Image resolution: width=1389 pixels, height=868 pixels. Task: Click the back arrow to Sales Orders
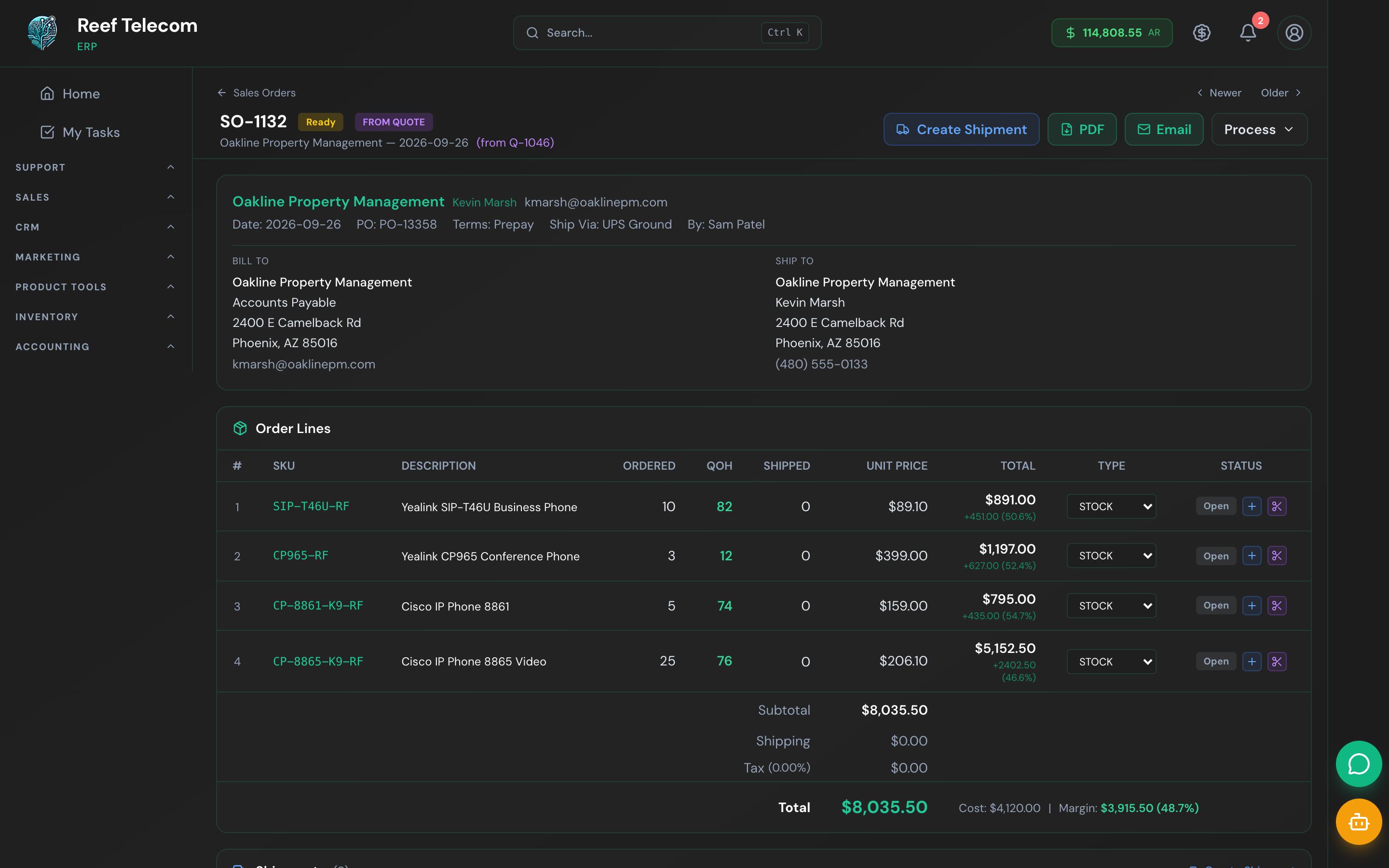[x=222, y=93]
